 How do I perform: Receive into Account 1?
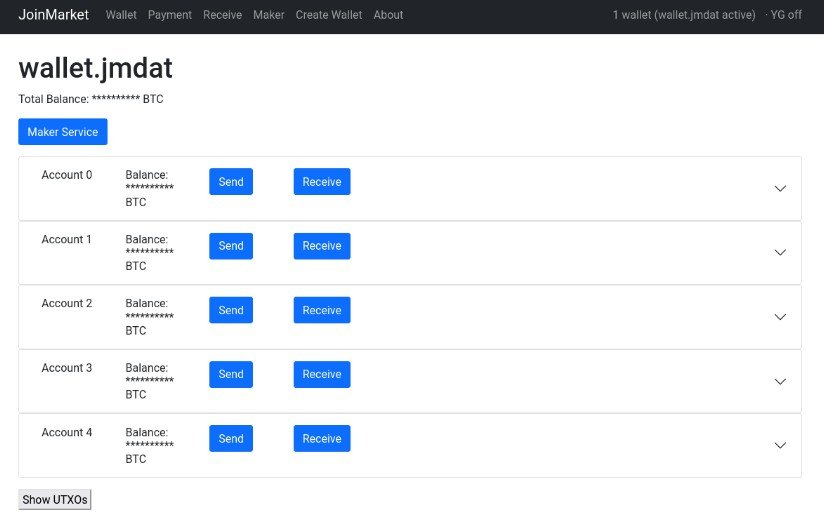[x=322, y=246]
